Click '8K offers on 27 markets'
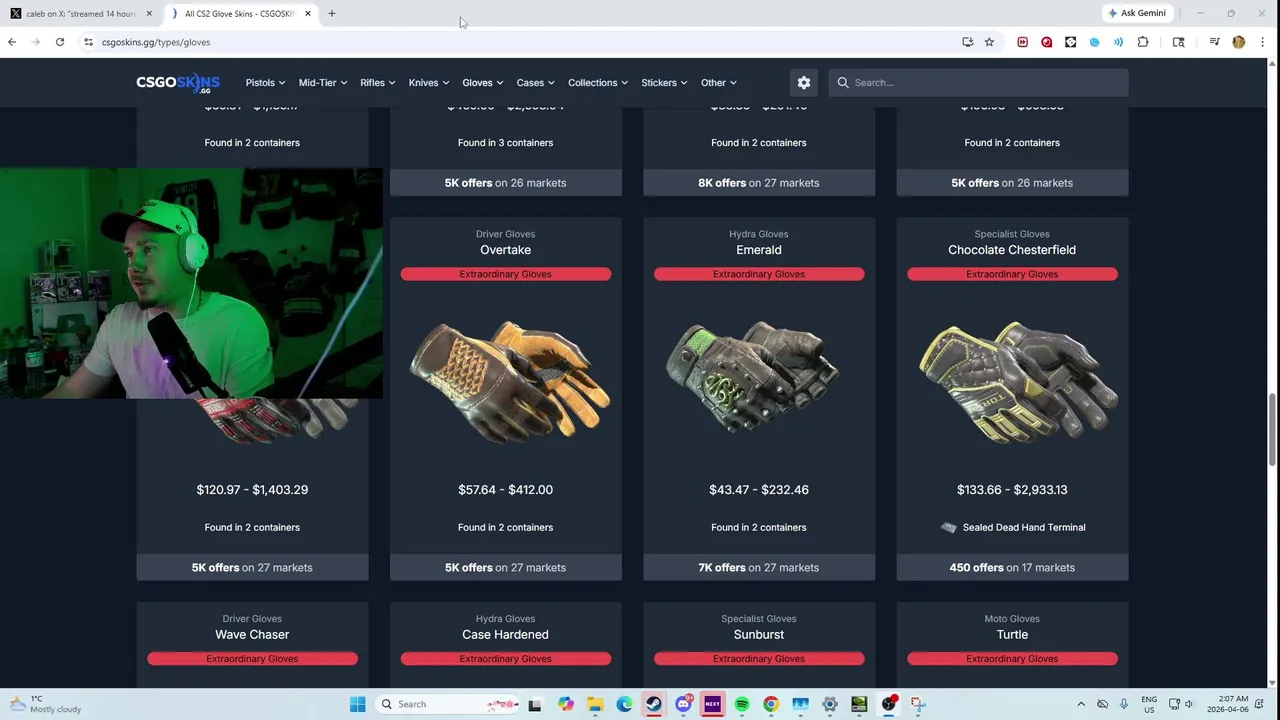Screen dimensions: 1280x720 coord(758,183)
